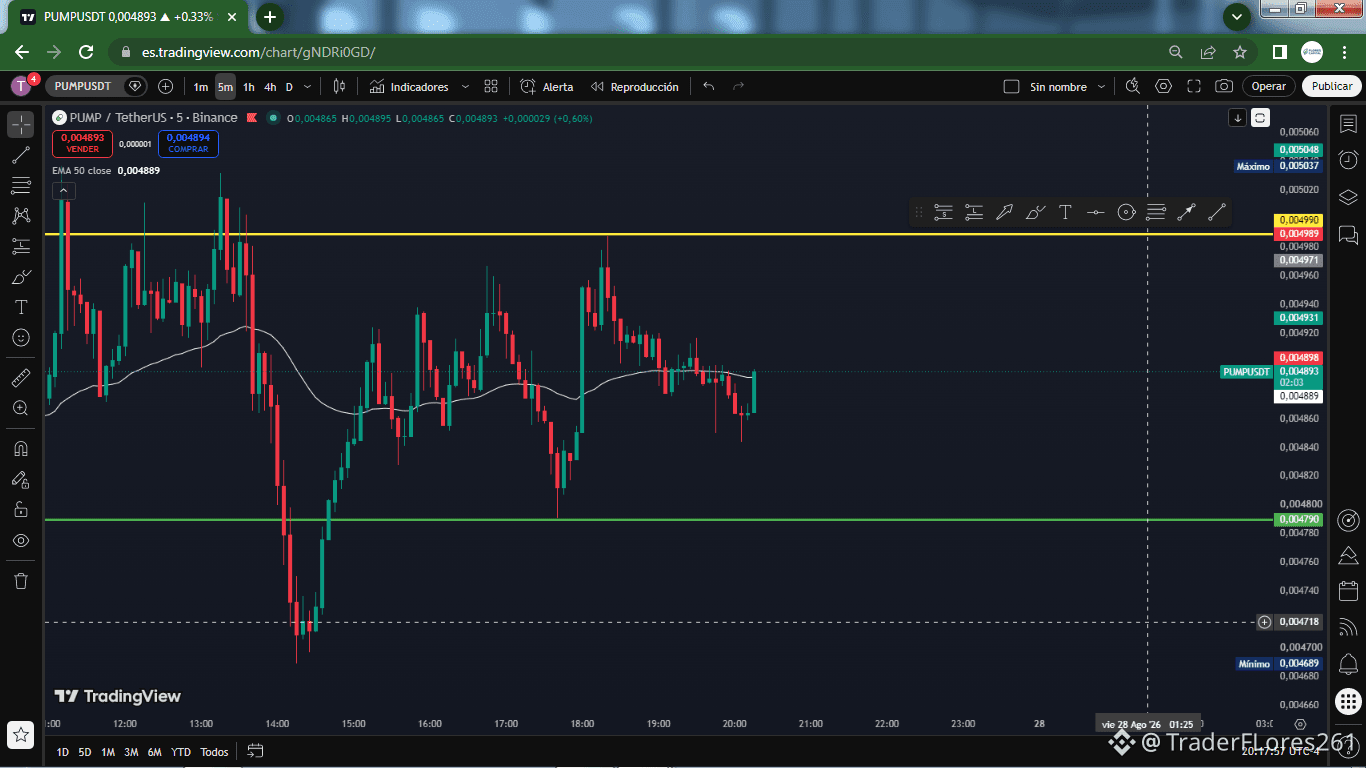Select the PUMPUSDT browser tab
Screen dimensions: 1366x768
point(128,17)
